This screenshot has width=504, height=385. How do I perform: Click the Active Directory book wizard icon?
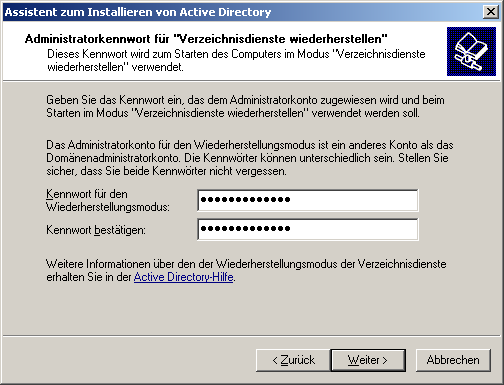[x=471, y=51]
